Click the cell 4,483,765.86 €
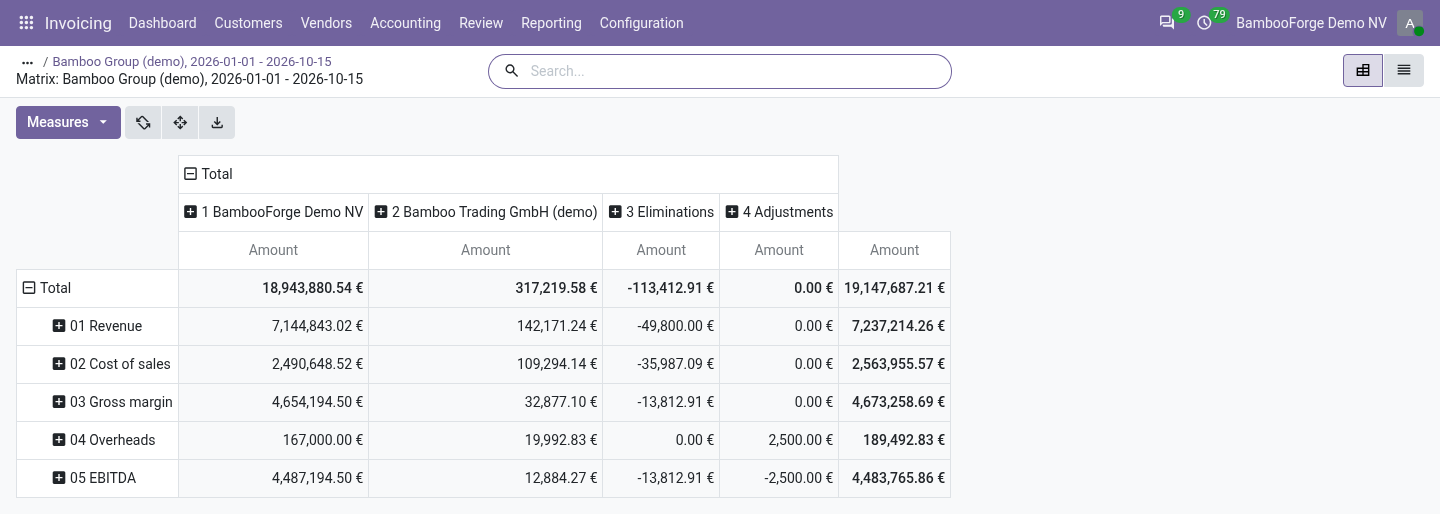 pyautogui.click(x=894, y=478)
